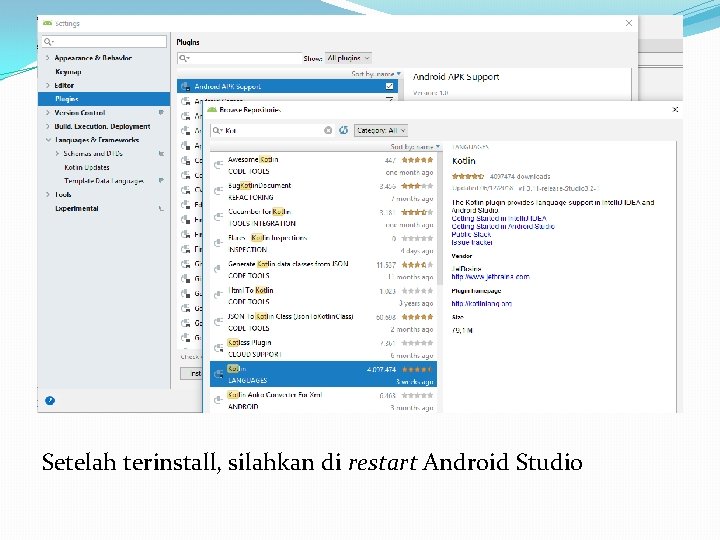The image size is (720, 540).
Task: Close the Settings window
Action: tap(629, 23)
